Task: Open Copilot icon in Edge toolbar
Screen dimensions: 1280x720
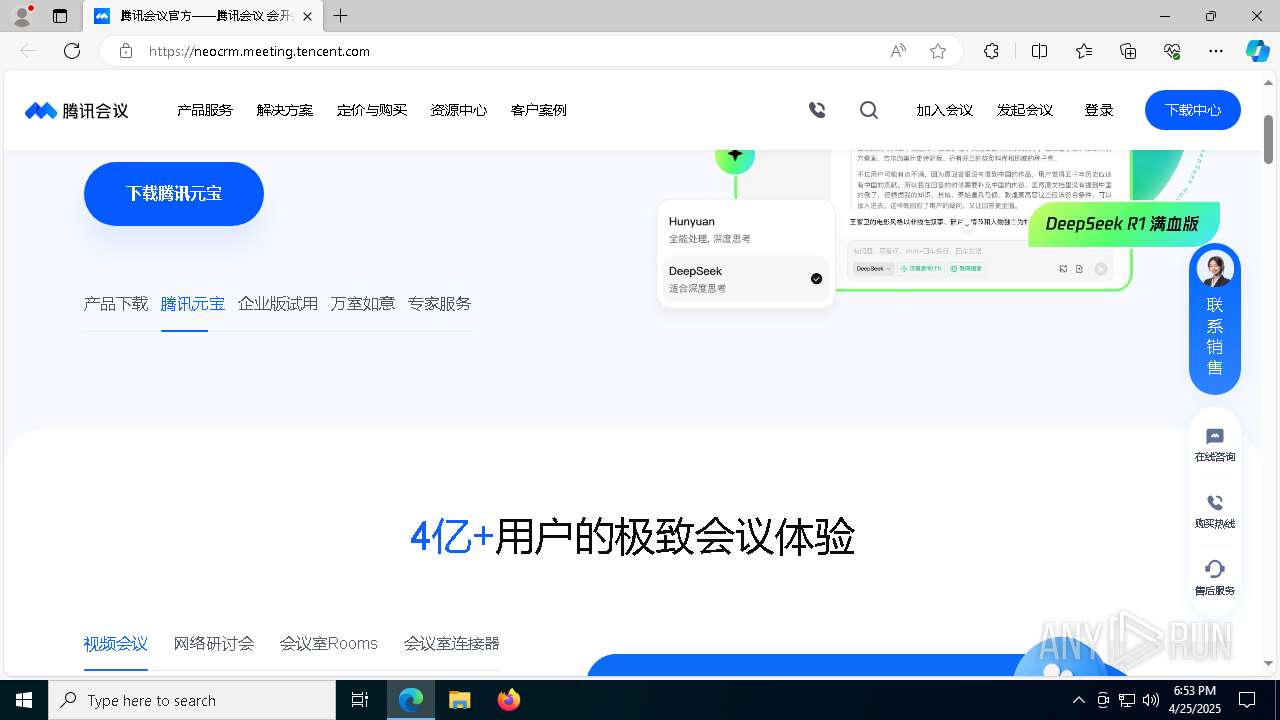Action: (x=1257, y=51)
